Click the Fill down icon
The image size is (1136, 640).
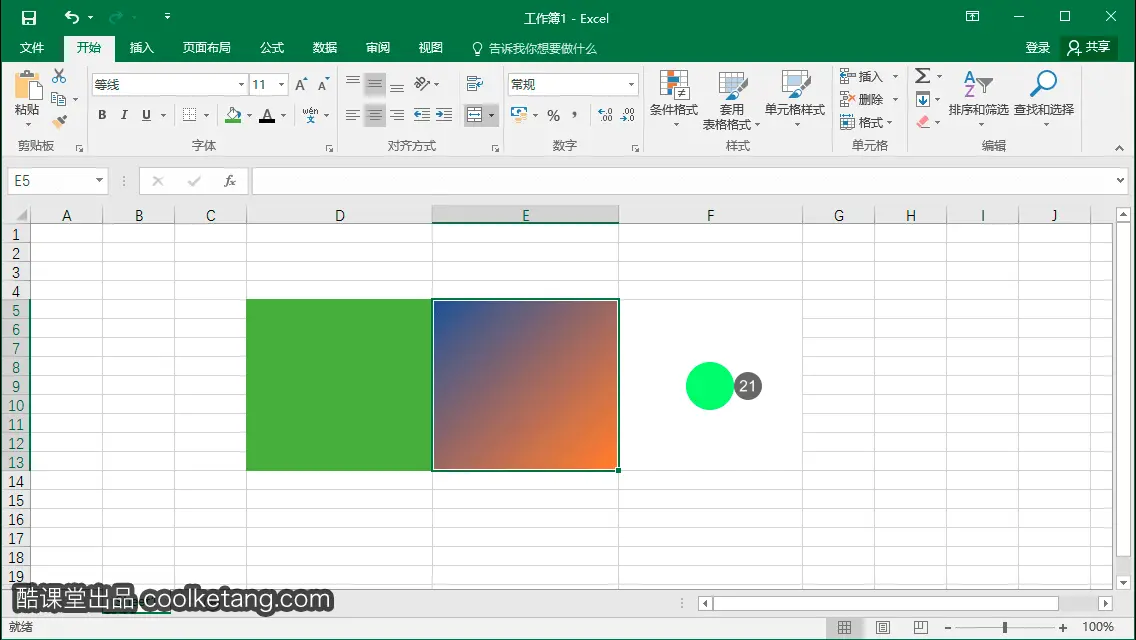point(922,99)
